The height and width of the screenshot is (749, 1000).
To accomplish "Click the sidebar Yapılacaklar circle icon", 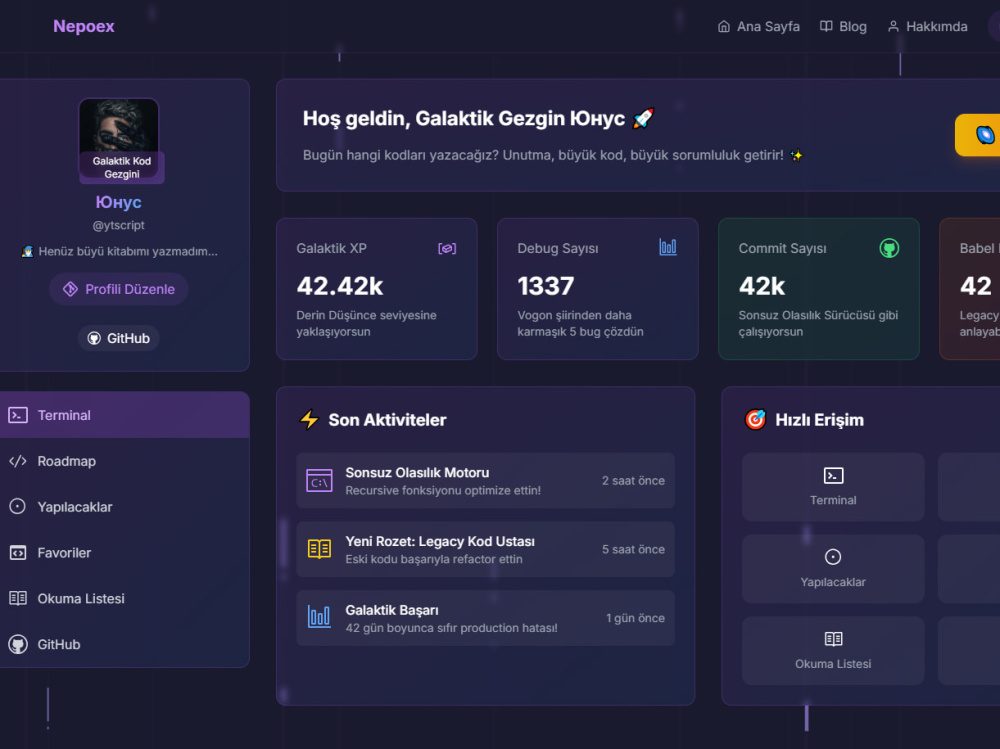I will (x=18, y=507).
